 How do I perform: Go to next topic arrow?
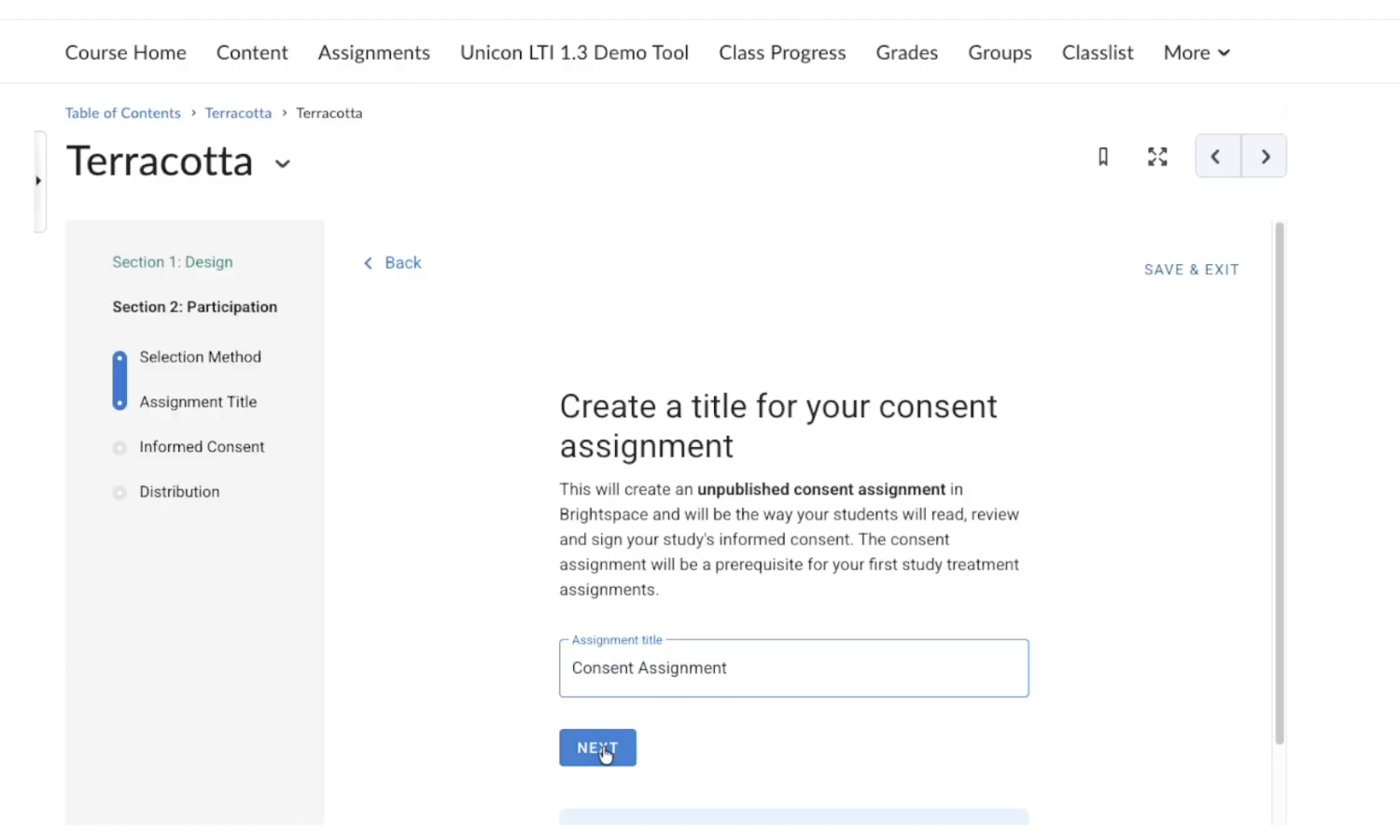[x=1265, y=156]
